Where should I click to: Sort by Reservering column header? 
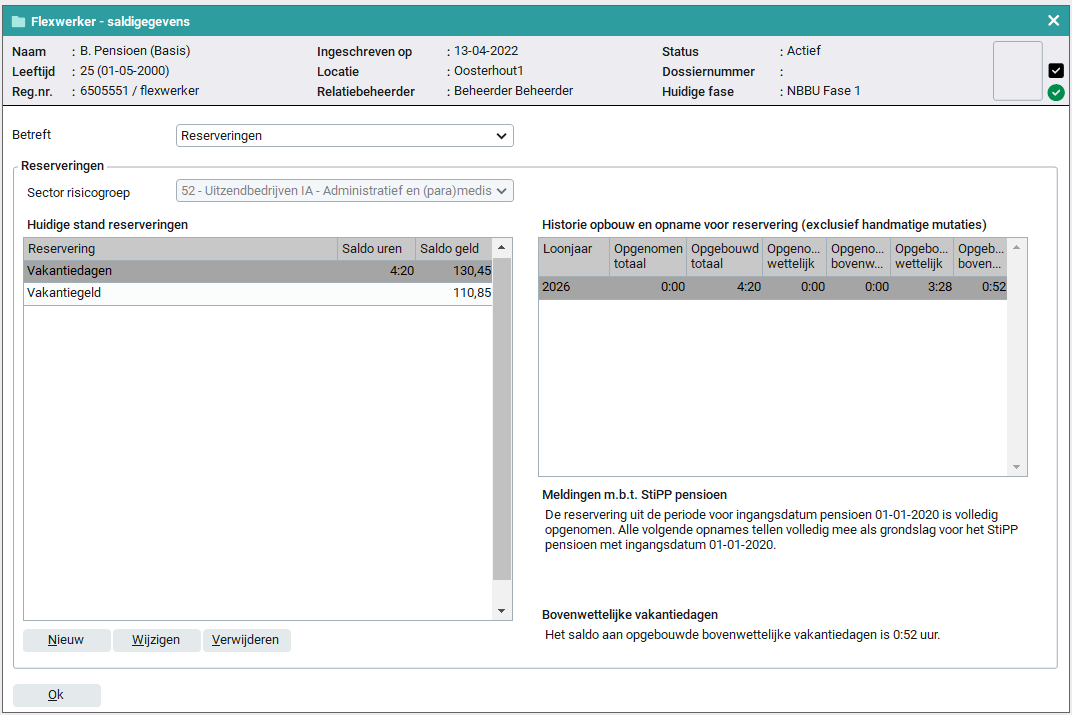(180, 249)
